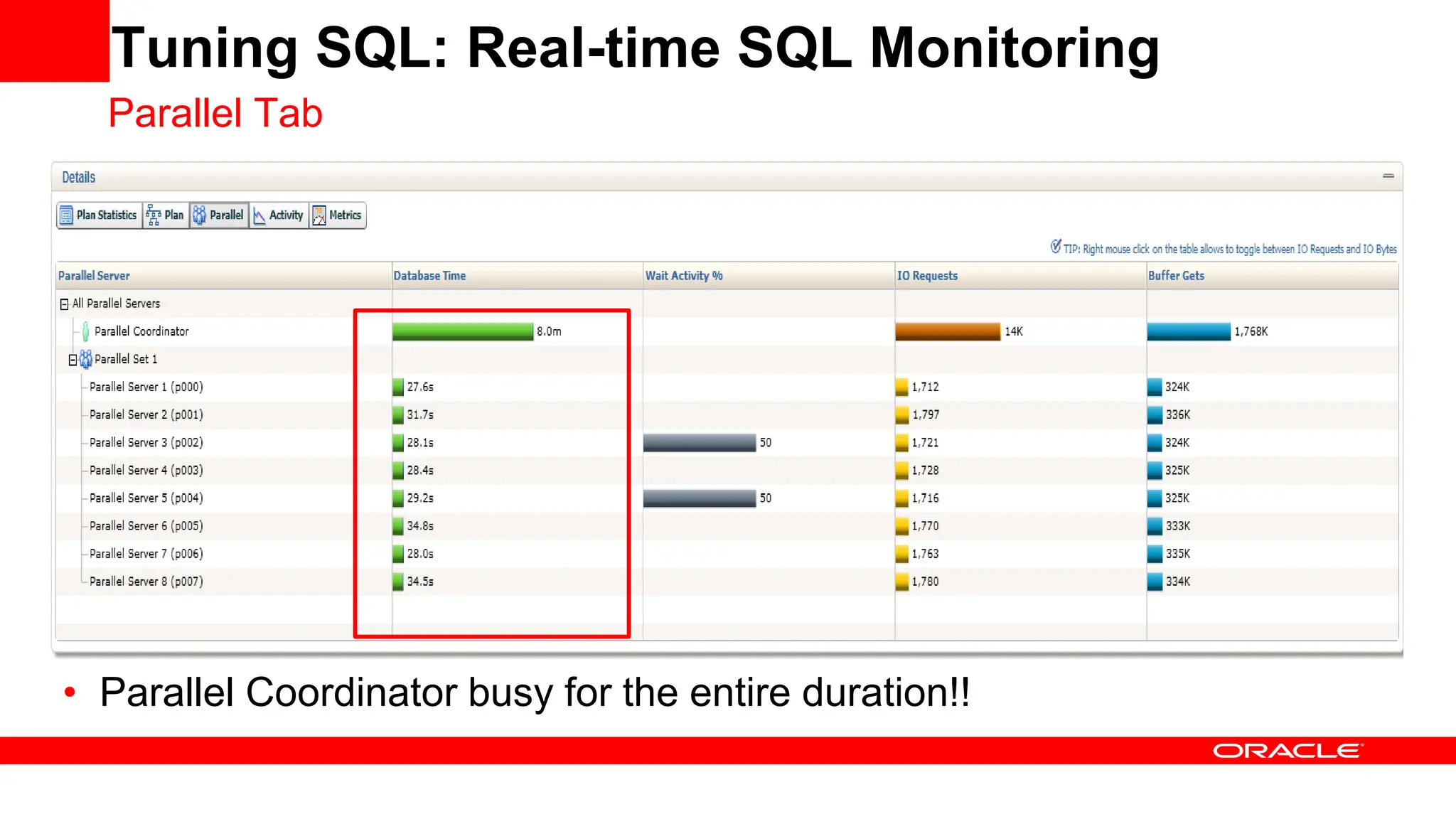Click the Wait Activity % column header

tap(684, 276)
